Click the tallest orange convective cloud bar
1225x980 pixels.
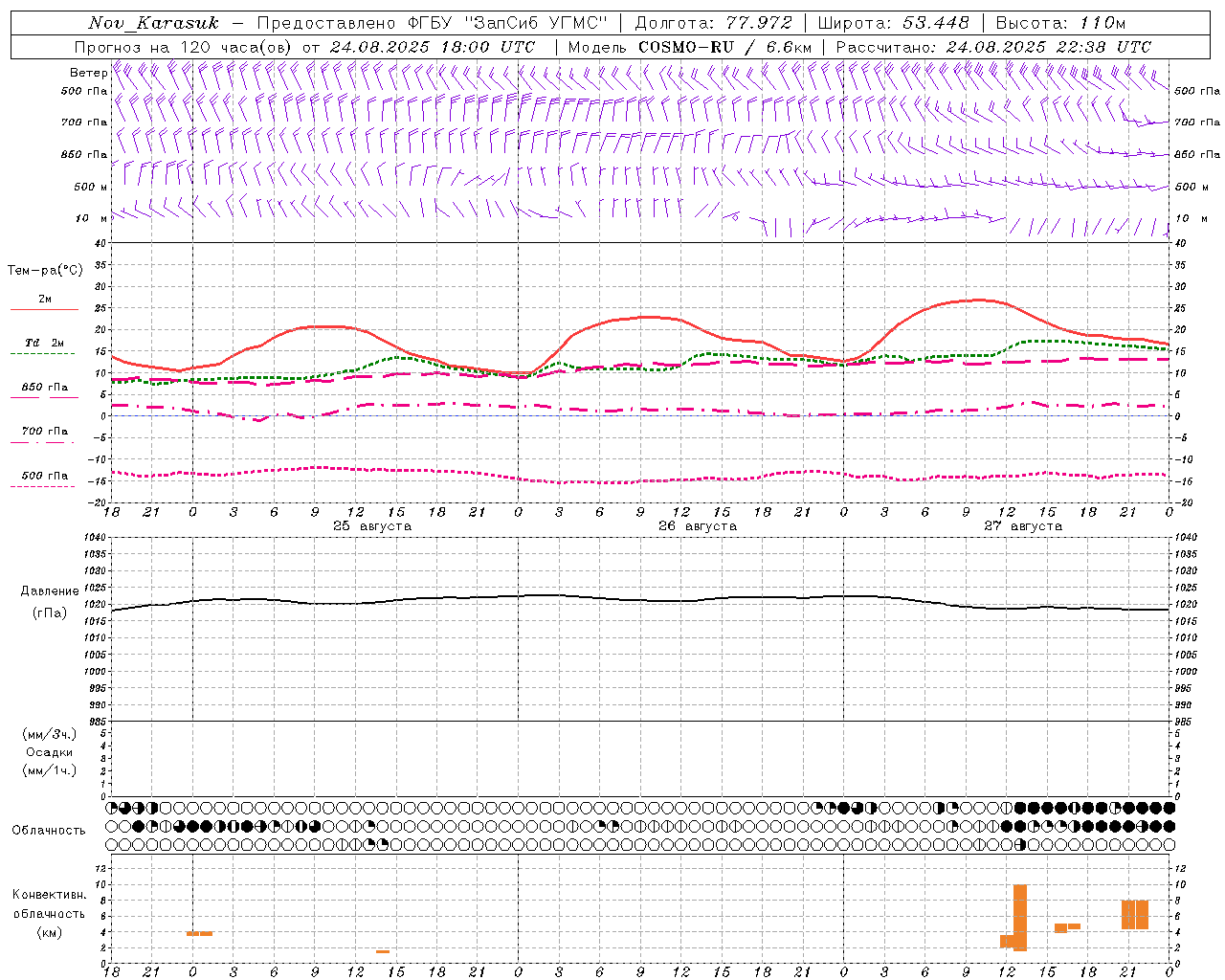point(1020,917)
